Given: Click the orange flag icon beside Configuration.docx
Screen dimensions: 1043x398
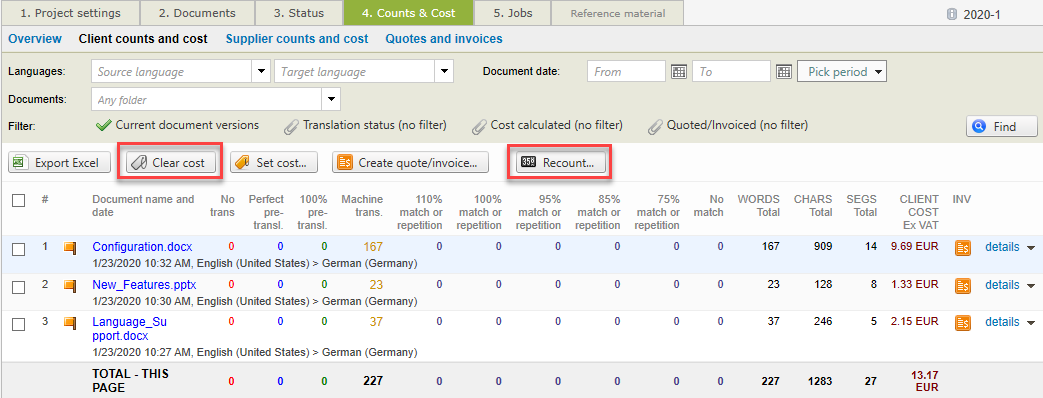Looking at the screenshot, I should pos(69,248).
